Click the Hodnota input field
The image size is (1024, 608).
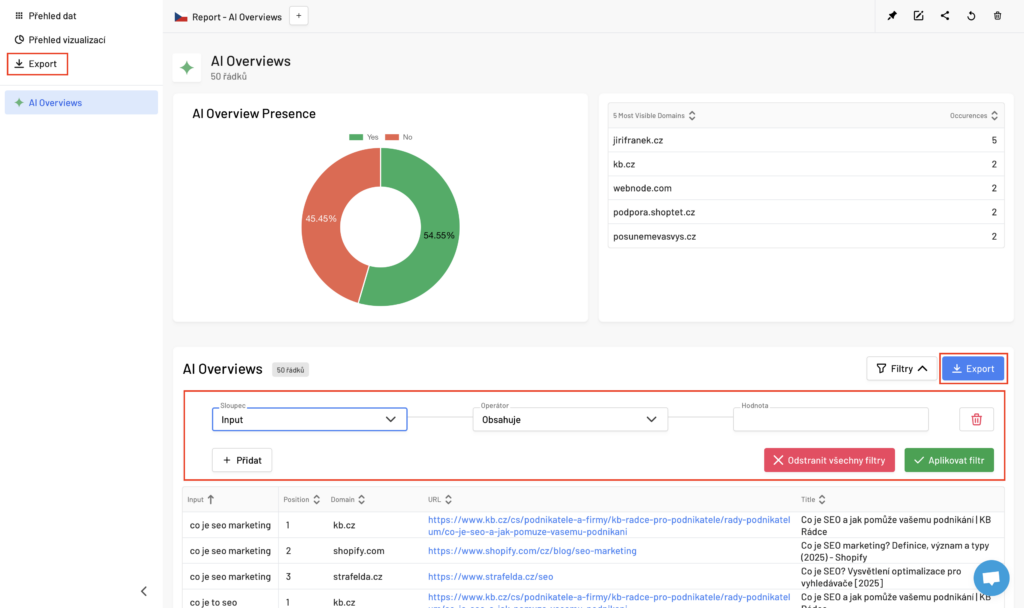(830, 420)
